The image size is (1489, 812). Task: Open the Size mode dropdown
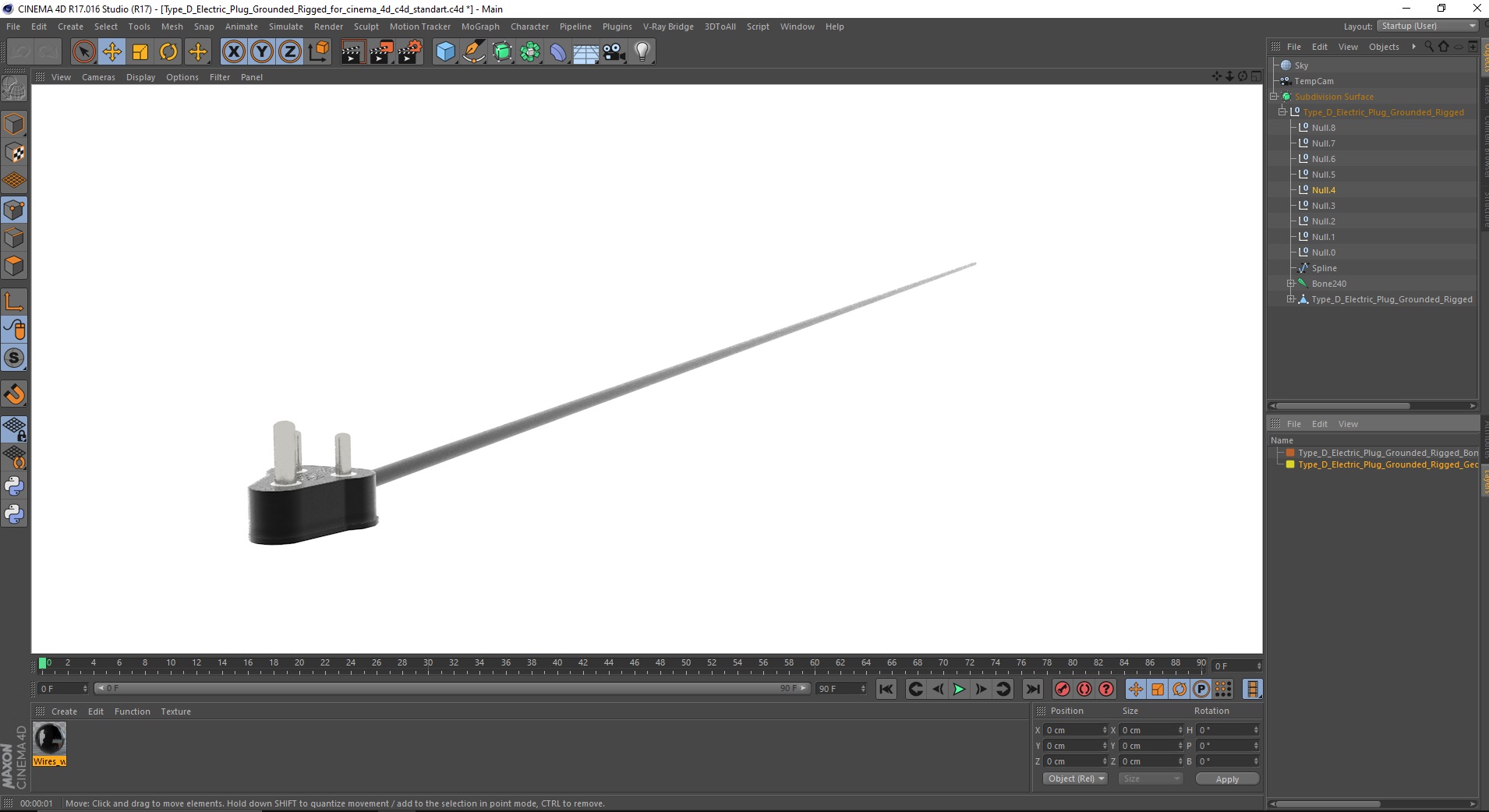coord(1151,778)
